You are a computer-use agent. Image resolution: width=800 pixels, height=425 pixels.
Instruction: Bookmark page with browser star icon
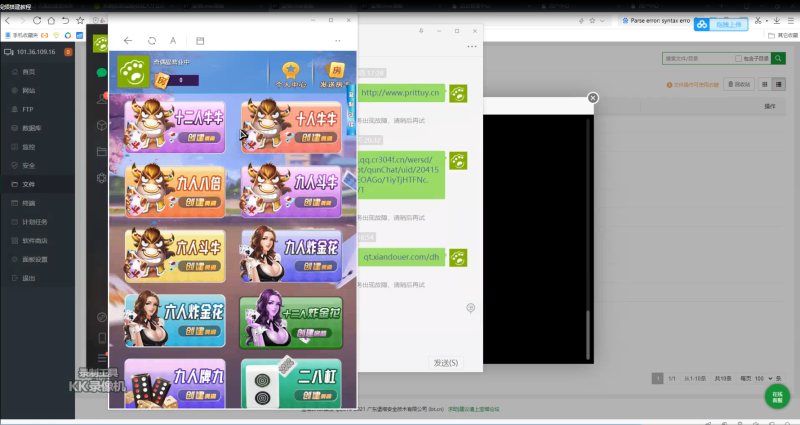80,21
